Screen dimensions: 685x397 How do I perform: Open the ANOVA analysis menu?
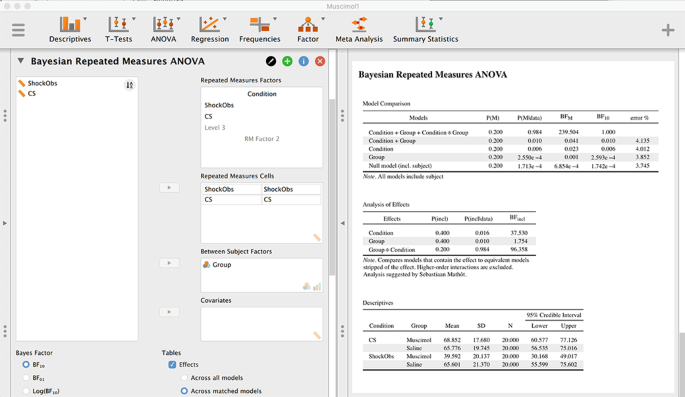[163, 30]
